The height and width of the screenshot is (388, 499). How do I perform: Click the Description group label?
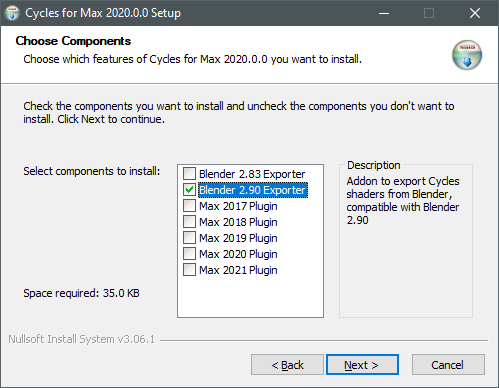pyautogui.click(x=374, y=165)
